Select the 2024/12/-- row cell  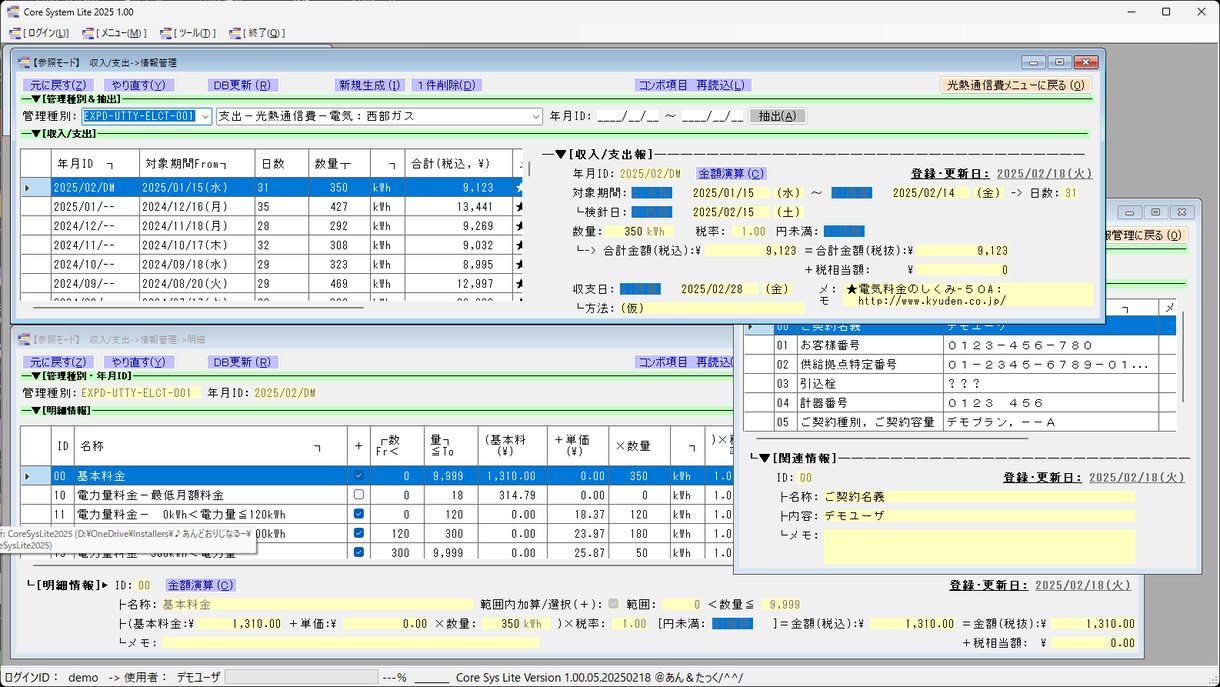(93, 226)
